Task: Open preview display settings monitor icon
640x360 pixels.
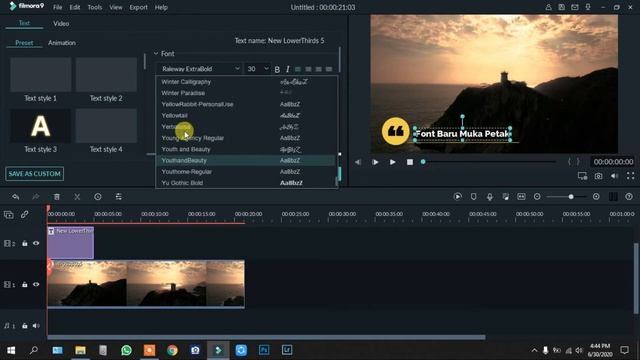Action: pyautogui.click(x=582, y=176)
